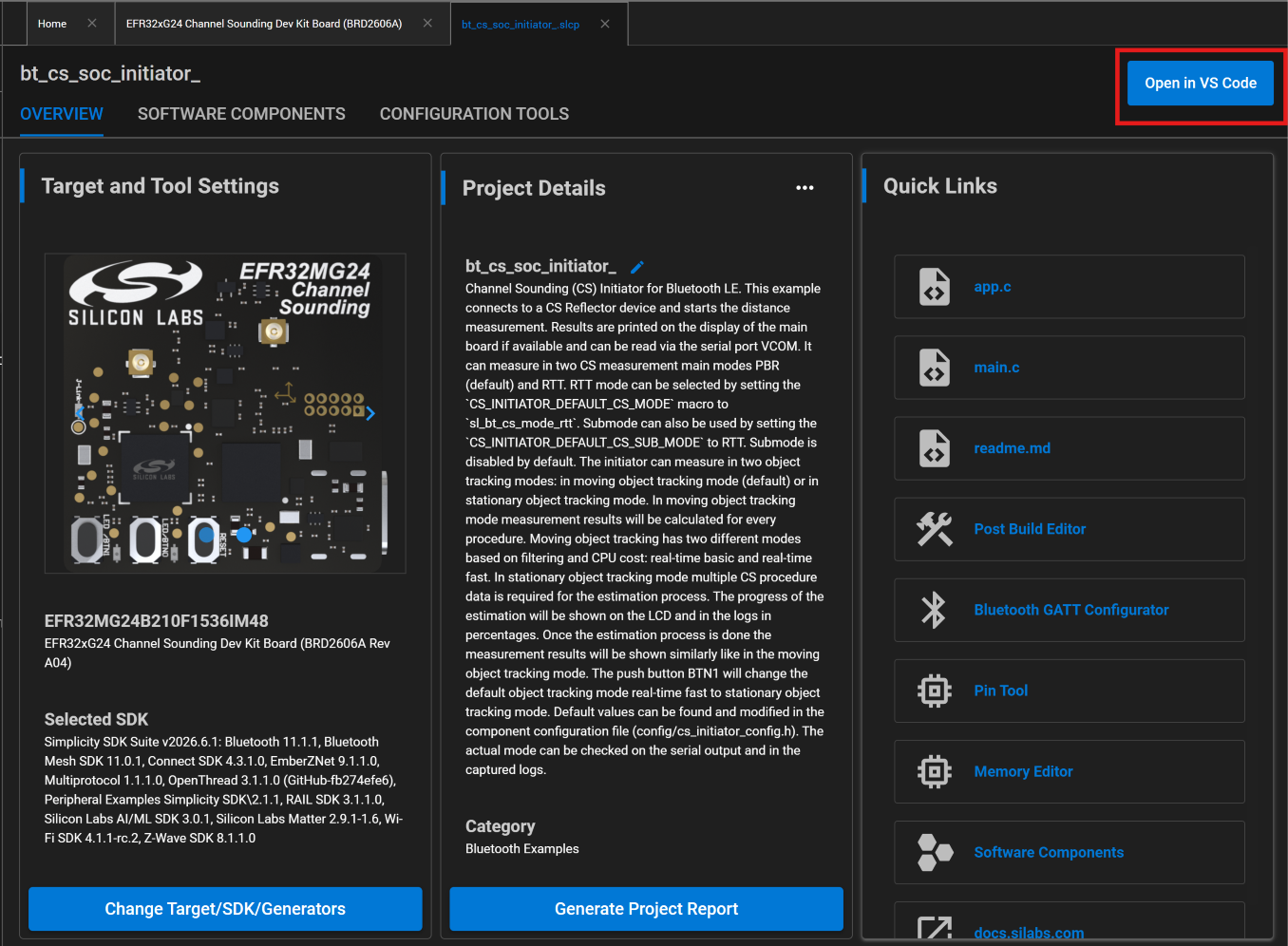Open the SOFTWARE COMPONENTS tab
1288x946 pixels.
(241, 114)
